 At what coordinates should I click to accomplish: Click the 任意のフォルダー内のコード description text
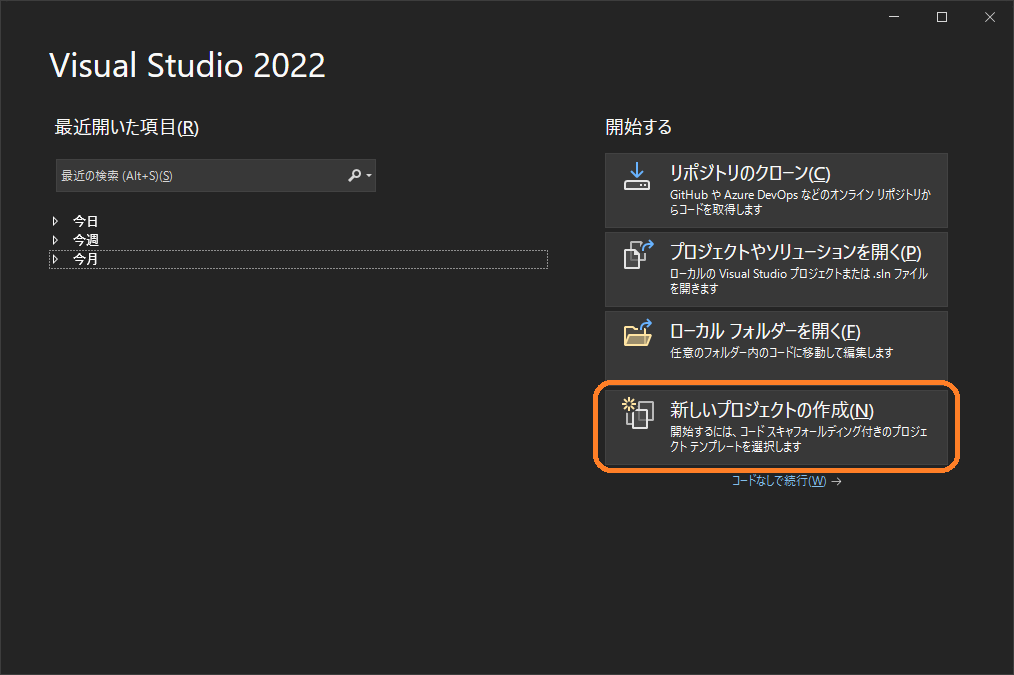point(781,352)
